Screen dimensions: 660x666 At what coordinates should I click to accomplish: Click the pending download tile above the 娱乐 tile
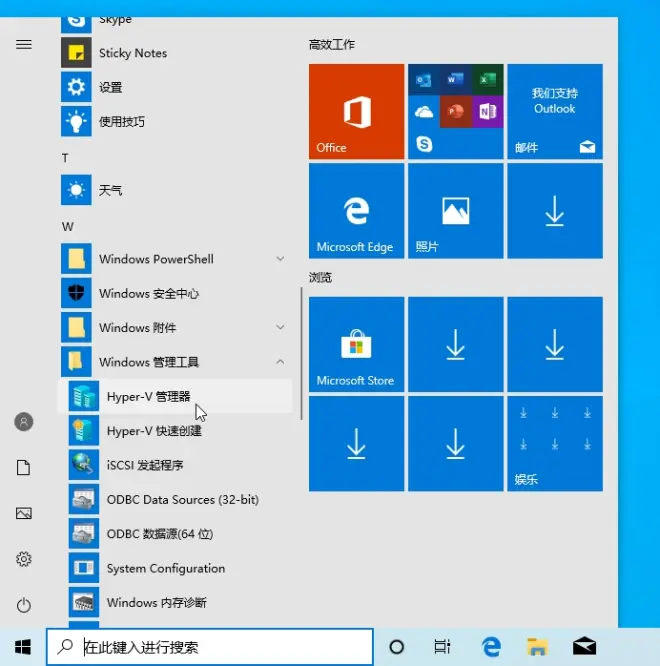(555, 344)
